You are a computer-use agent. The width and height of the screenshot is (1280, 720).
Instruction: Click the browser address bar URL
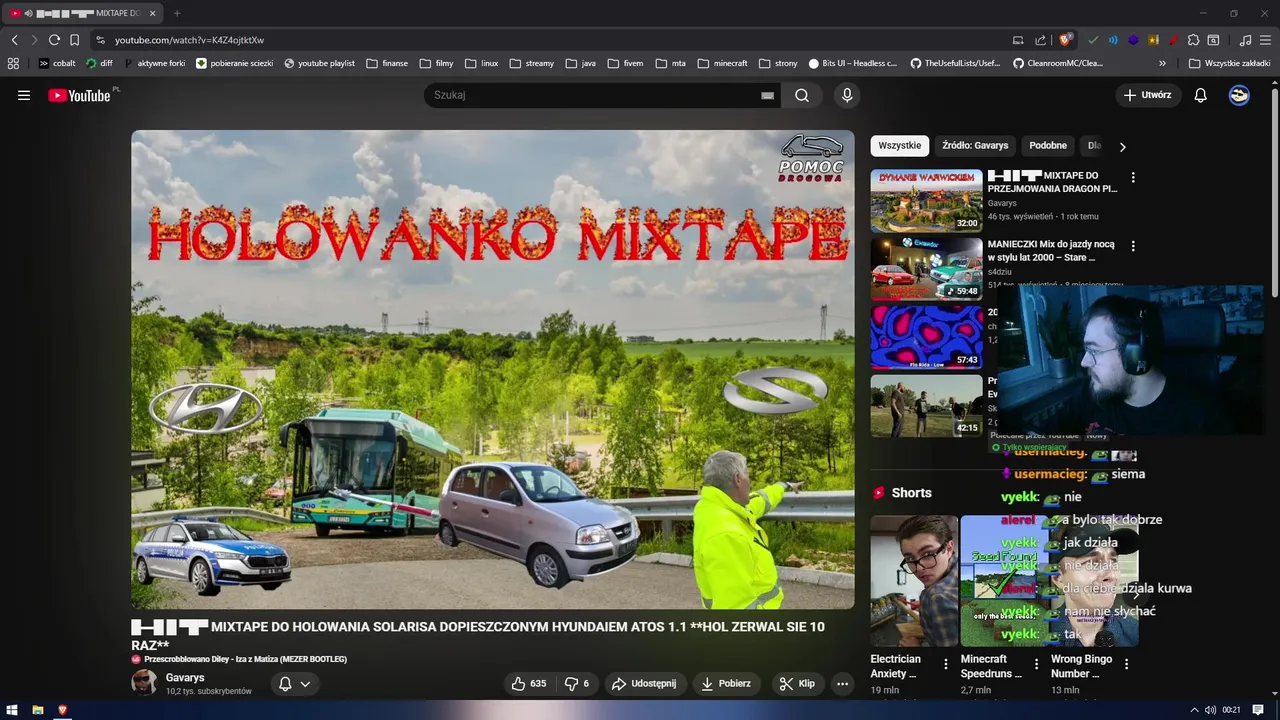tap(189, 40)
